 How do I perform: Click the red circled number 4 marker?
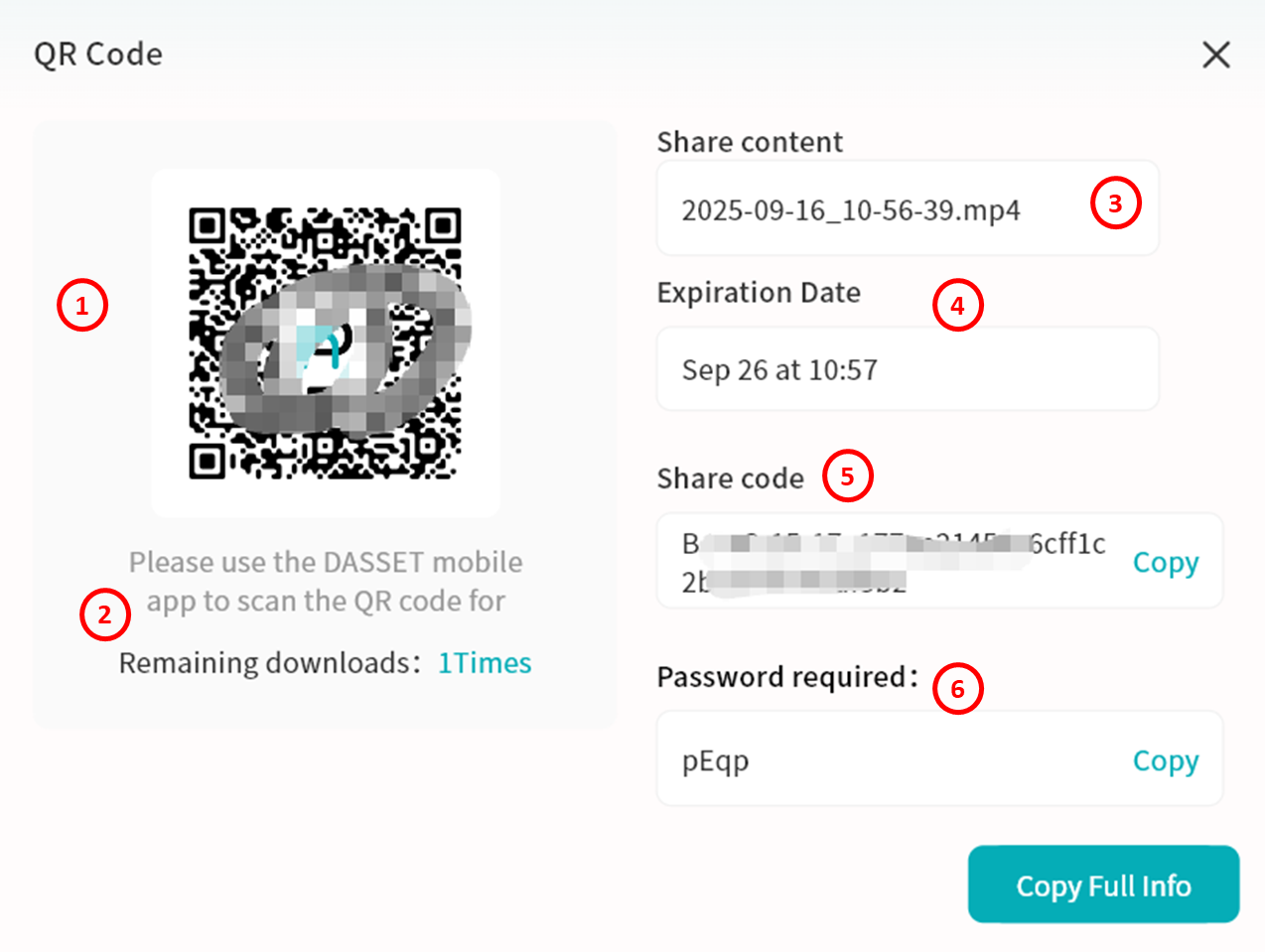point(957,306)
